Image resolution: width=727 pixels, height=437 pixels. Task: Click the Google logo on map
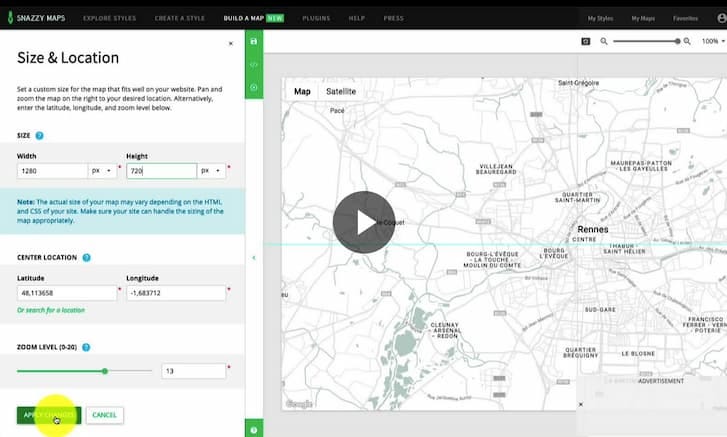coord(299,404)
